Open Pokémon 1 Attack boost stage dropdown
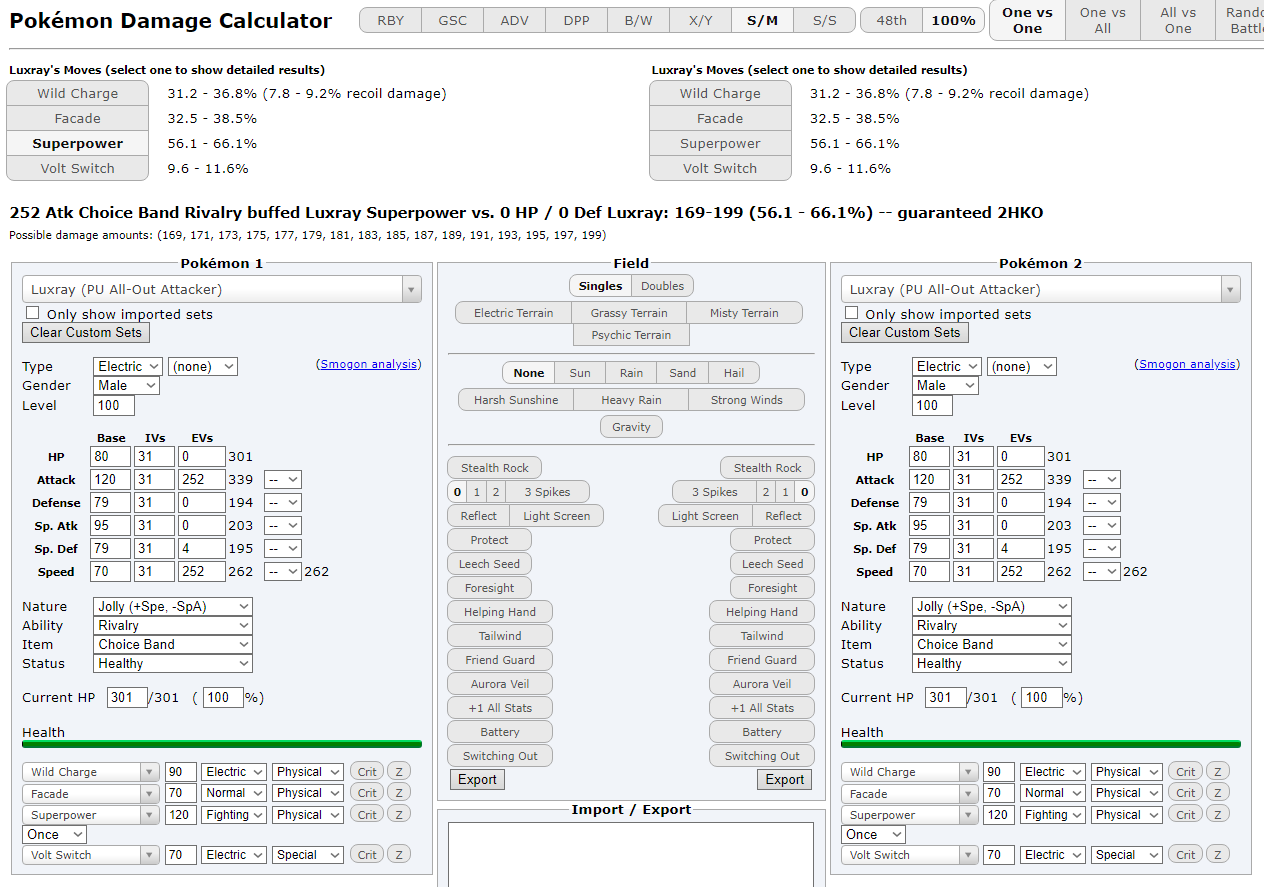This screenshot has height=887, width=1264. click(x=282, y=480)
